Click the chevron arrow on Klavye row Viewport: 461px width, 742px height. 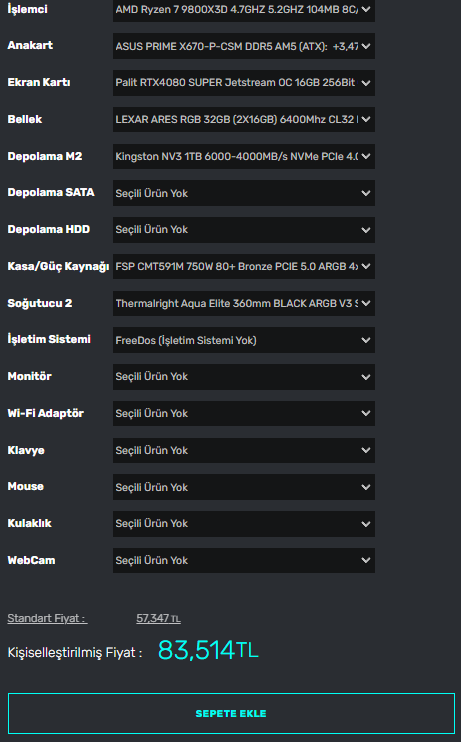pyautogui.click(x=365, y=450)
